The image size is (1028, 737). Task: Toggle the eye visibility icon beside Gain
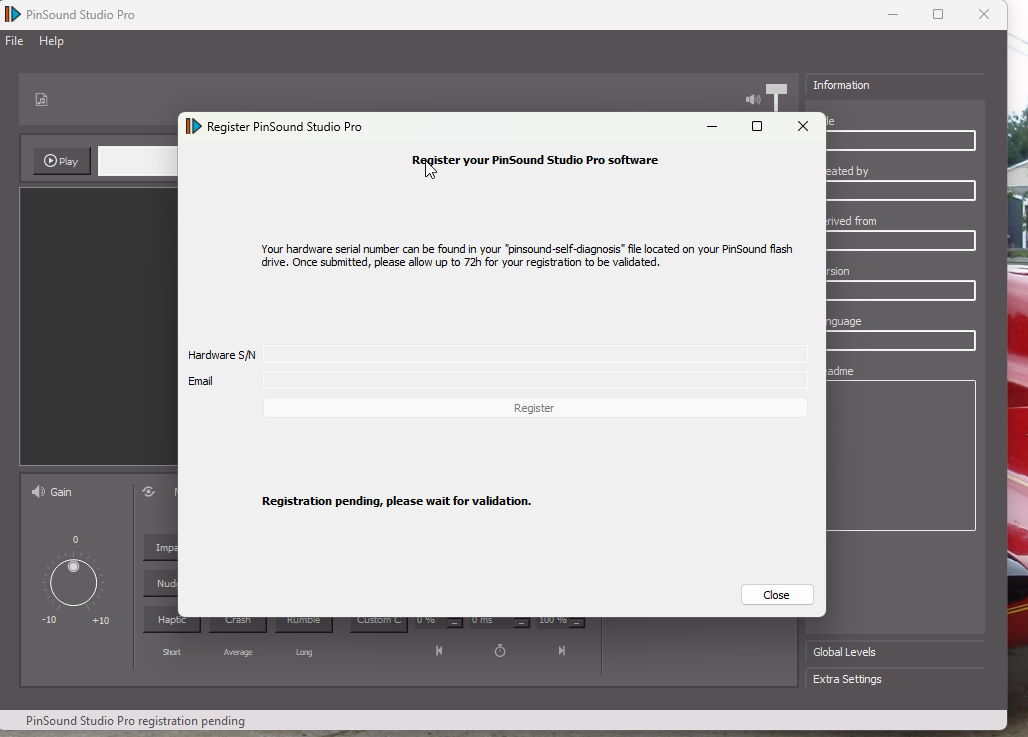pyautogui.click(x=148, y=492)
